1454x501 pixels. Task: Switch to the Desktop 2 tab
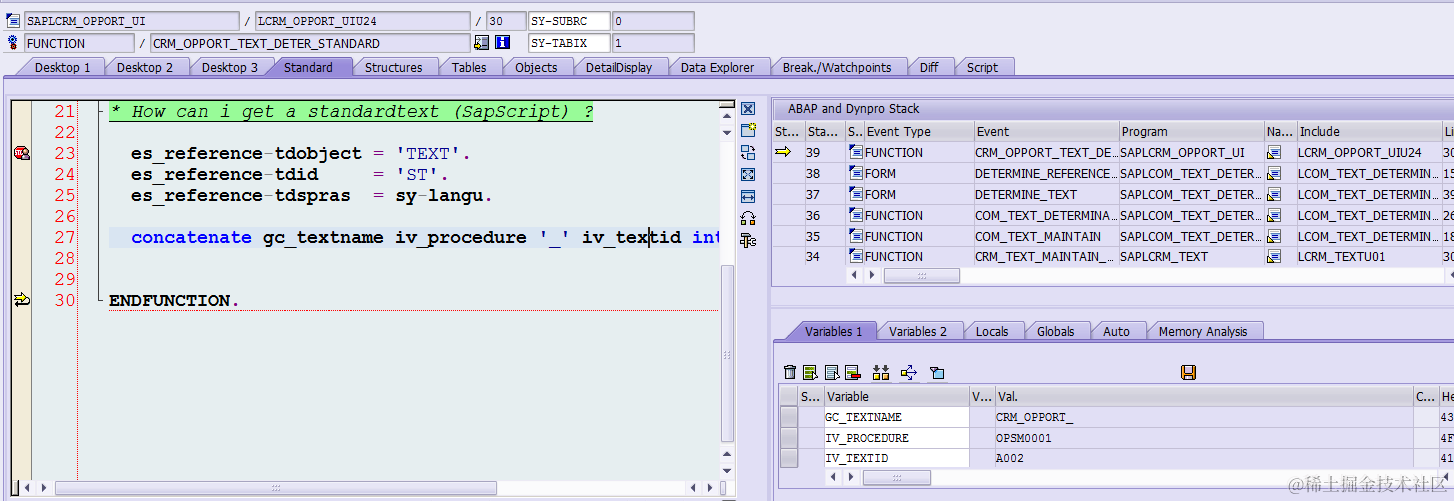pyautogui.click(x=145, y=67)
